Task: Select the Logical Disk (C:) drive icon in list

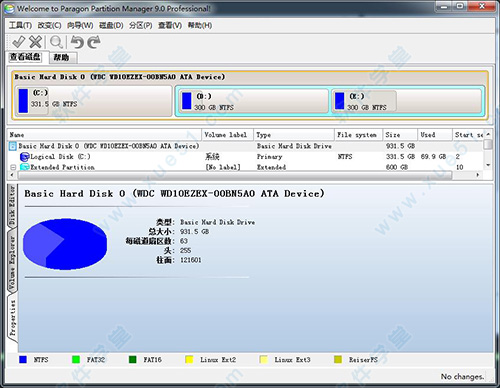Action: pos(24,157)
